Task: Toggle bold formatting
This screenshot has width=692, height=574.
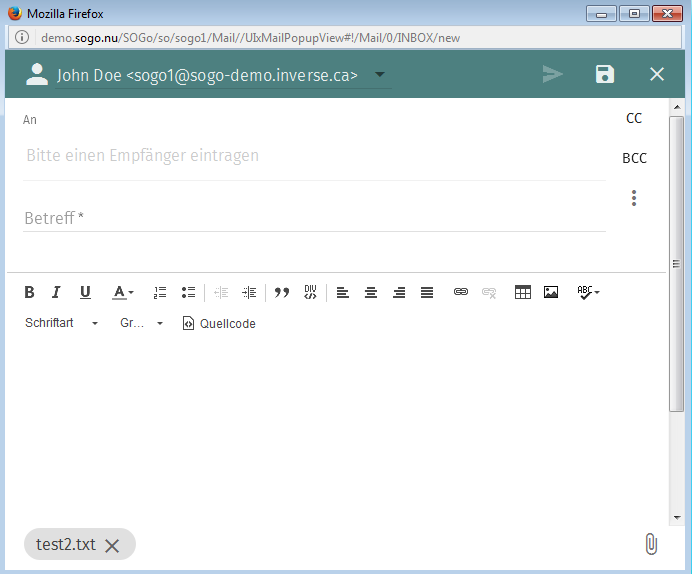Action: click(29, 292)
